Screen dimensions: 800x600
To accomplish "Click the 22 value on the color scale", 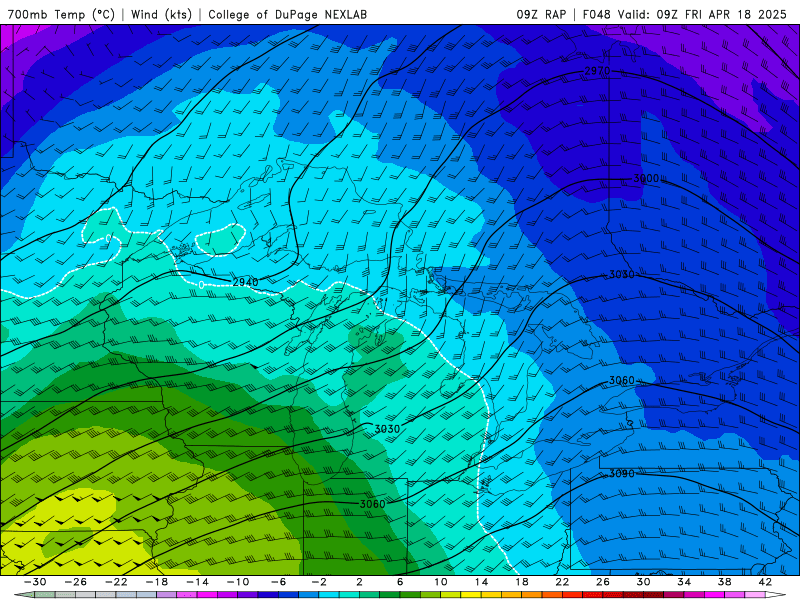I will coord(562,582).
